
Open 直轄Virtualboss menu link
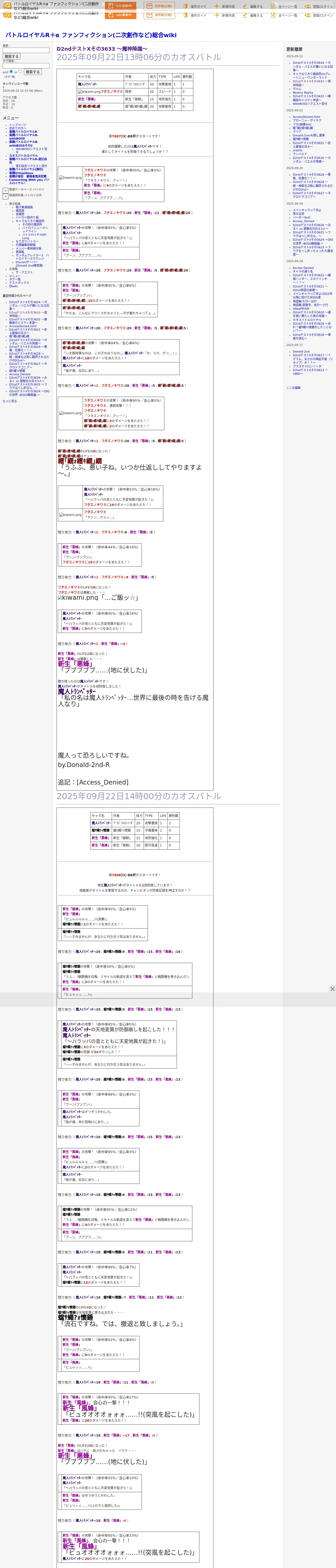pos(21,173)
